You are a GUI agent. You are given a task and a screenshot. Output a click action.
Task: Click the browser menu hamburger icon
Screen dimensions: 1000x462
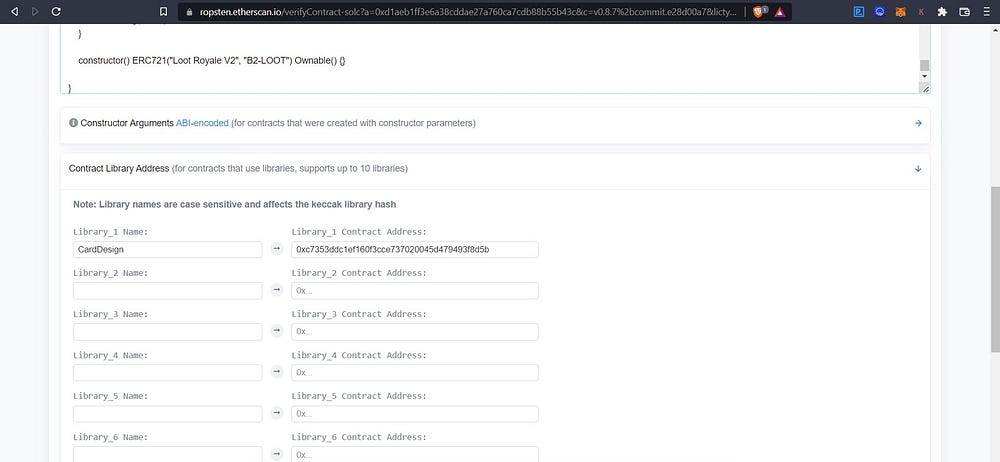[985, 11]
